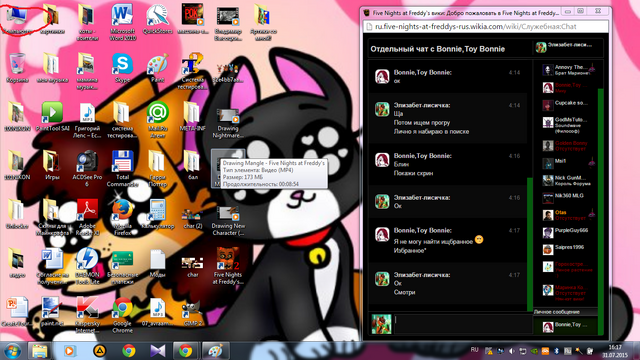The height and width of the screenshot is (360, 640).
Task: Switch to active Chrome window in taskbar
Action: tap(185, 351)
